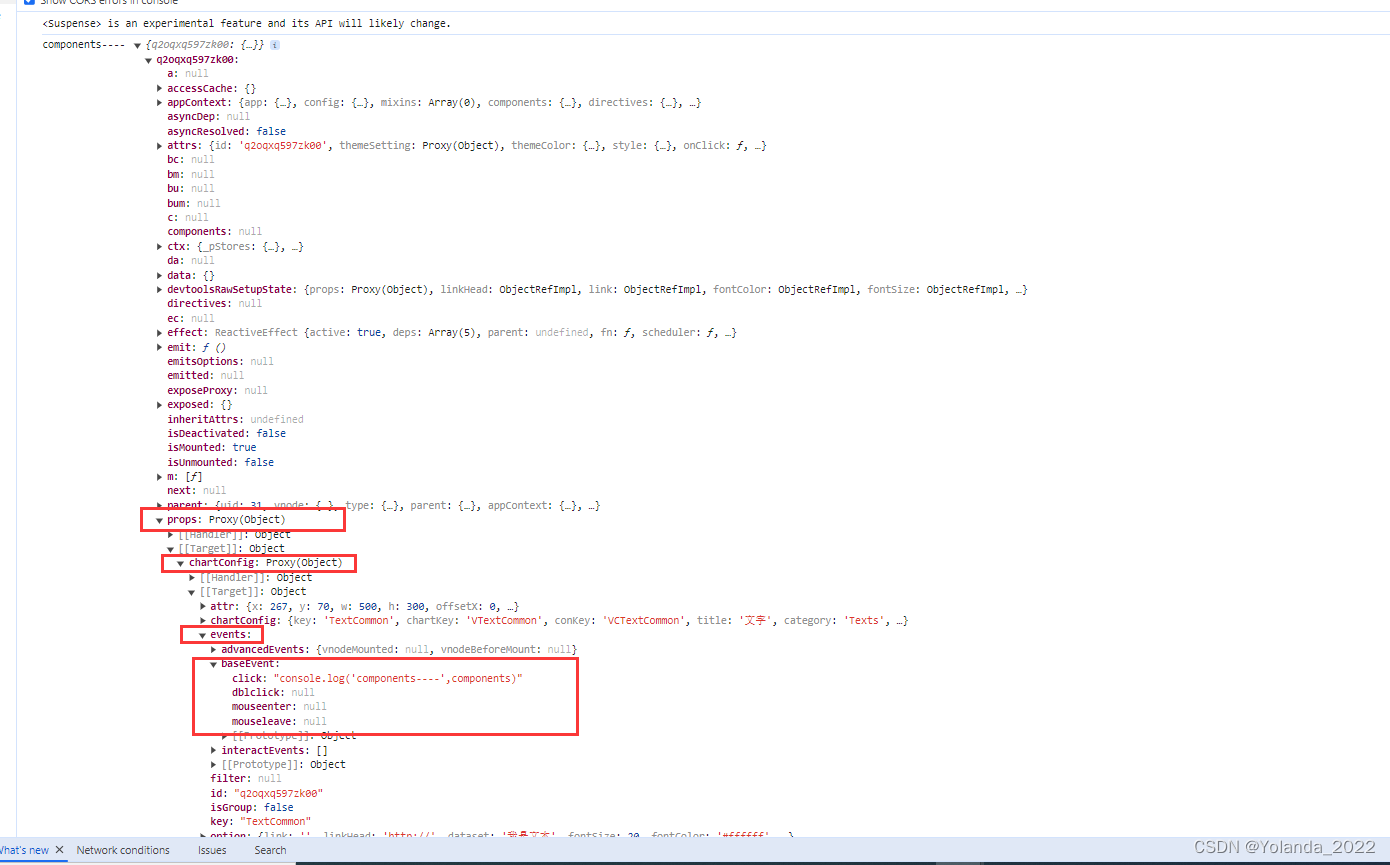
Task: Expand the data: {} entry
Action: pyautogui.click(x=160, y=275)
